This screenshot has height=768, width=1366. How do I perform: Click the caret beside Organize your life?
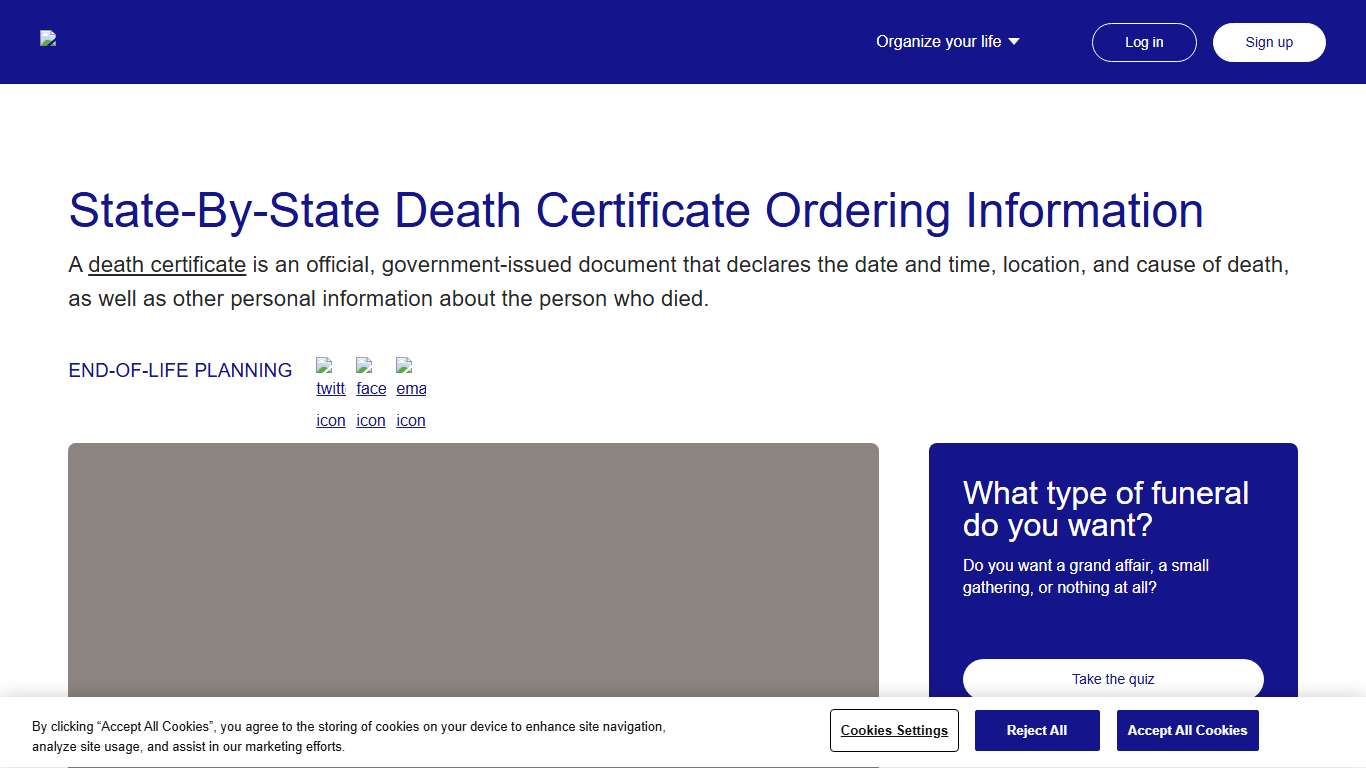click(x=1013, y=41)
